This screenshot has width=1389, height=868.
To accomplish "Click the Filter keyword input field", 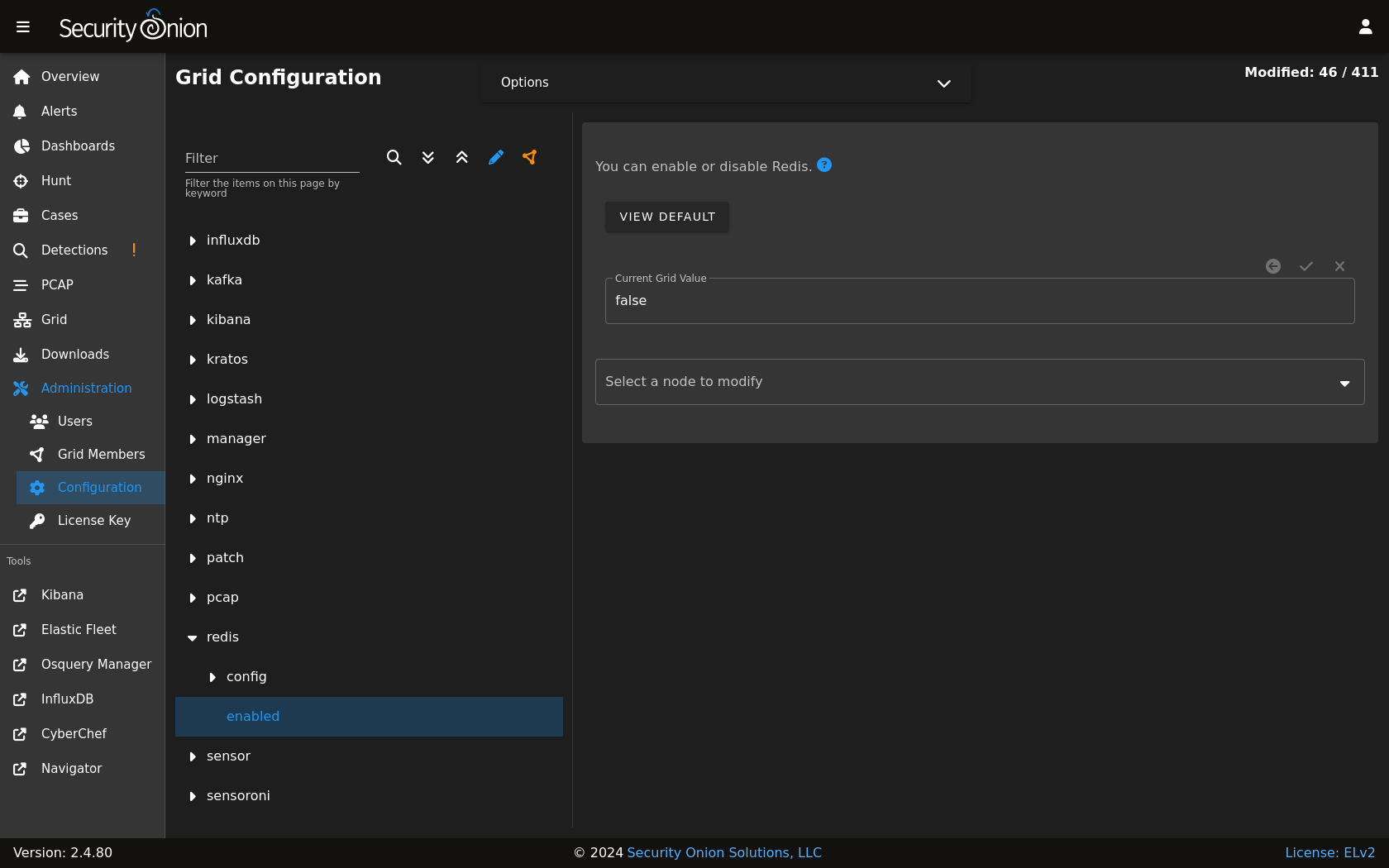I will pos(272,158).
